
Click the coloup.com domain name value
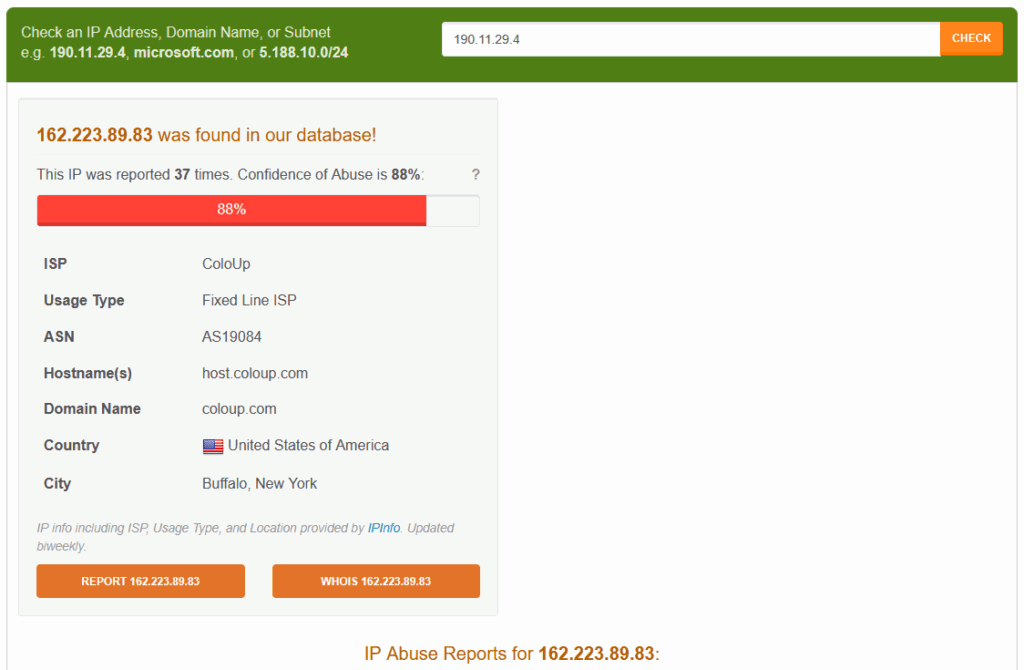tap(239, 409)
